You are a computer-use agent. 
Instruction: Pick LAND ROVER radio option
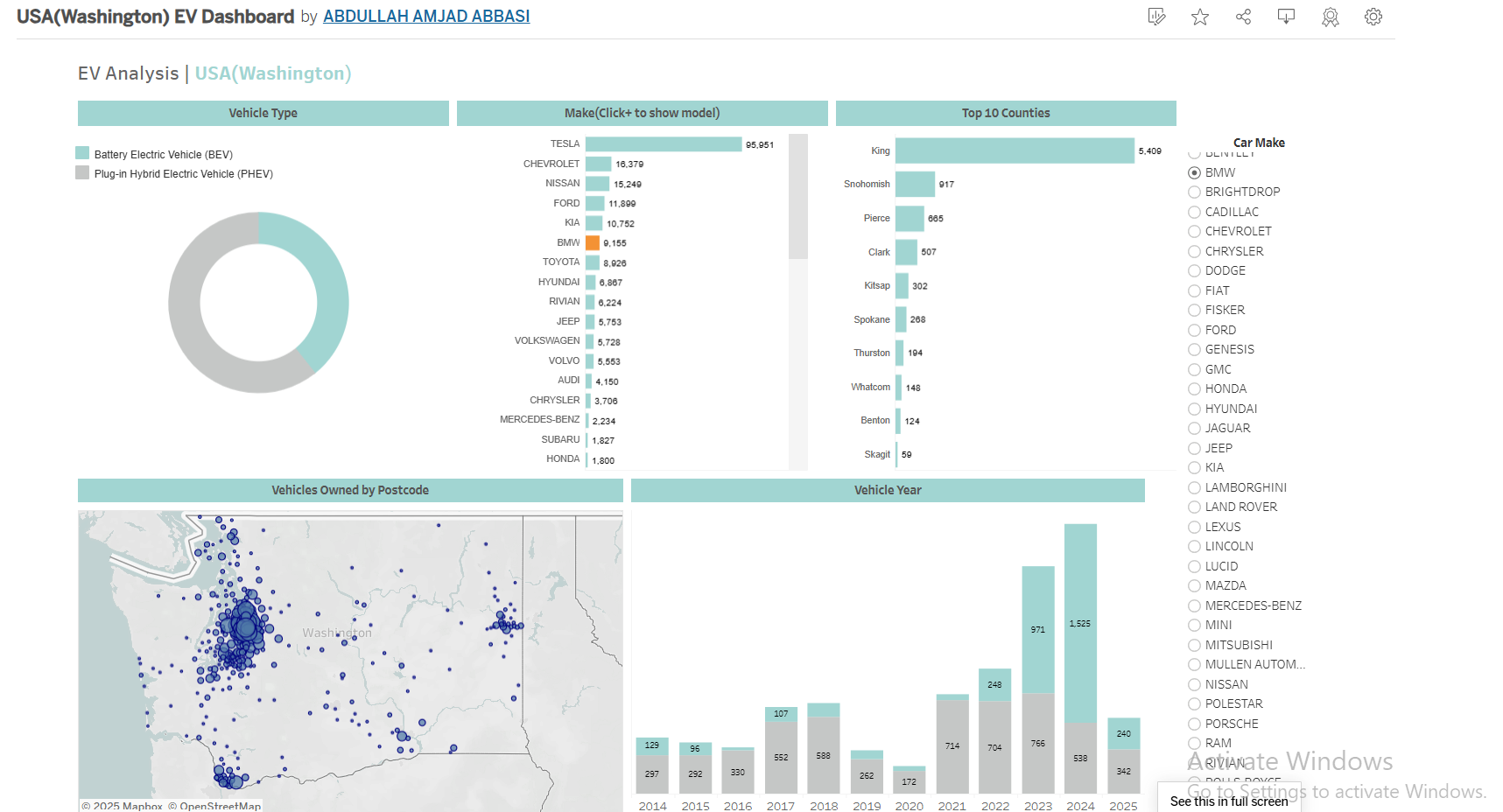[1194, 507]
